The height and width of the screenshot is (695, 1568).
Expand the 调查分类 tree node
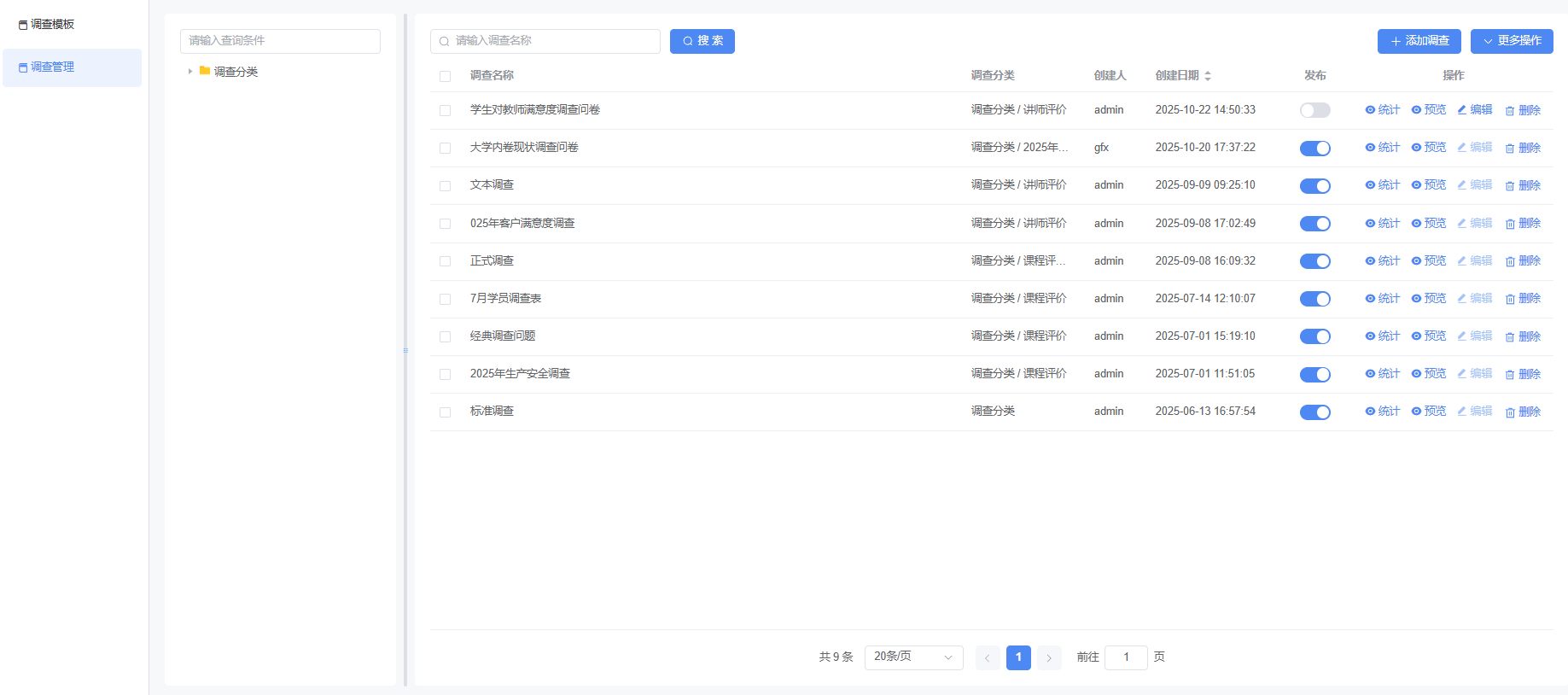(190, 72)
